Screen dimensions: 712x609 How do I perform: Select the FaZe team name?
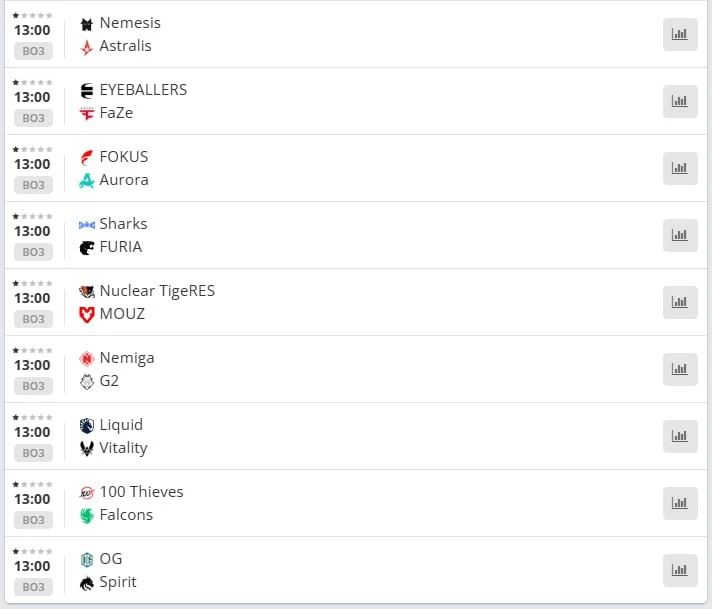click(x=116, y=113)
